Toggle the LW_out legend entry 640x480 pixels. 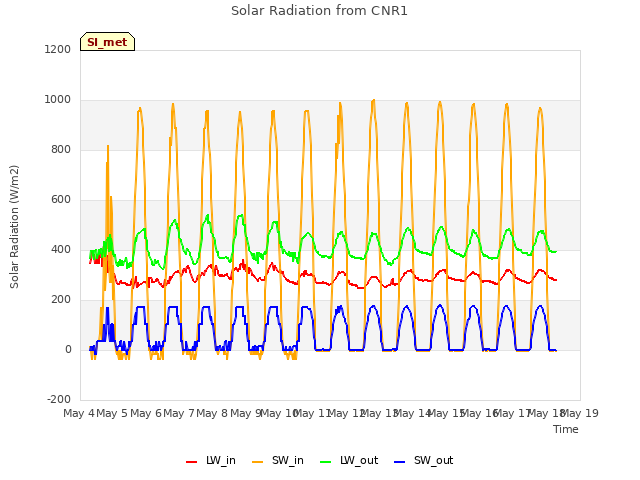coord(349,461)
